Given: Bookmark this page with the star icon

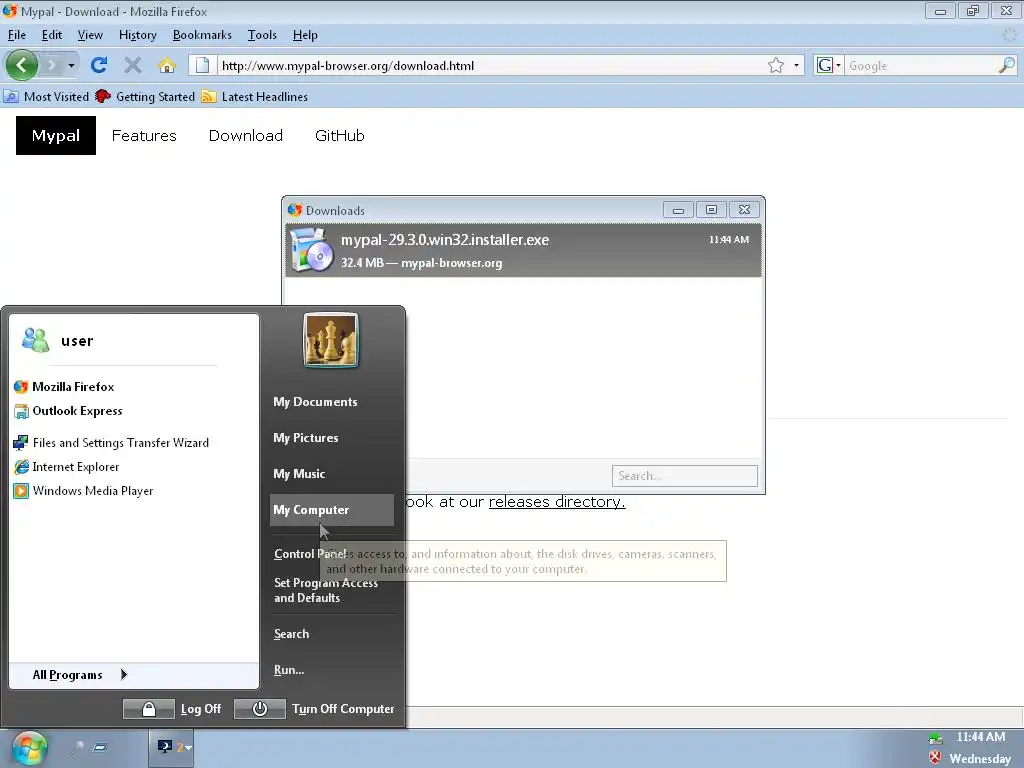Looking at the screenshot, I should click(776, 65).
